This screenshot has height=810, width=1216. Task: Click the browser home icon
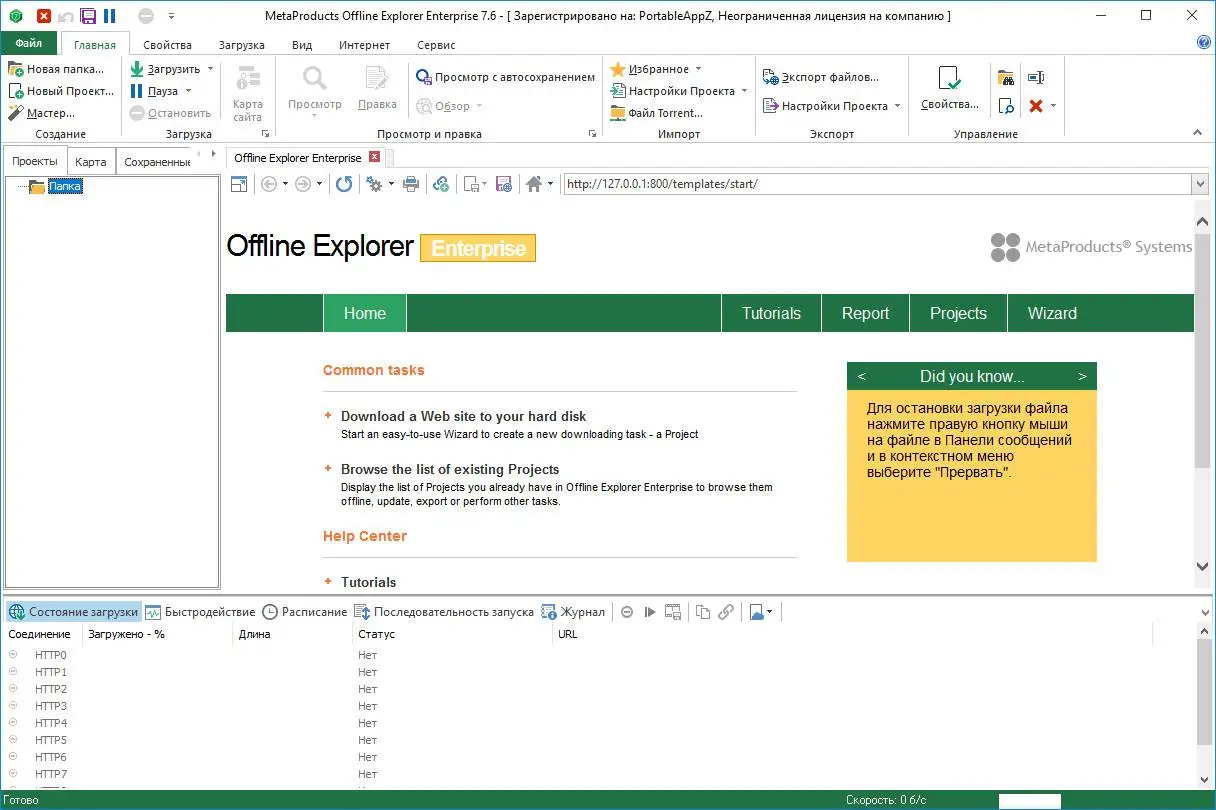coord(534,184)
